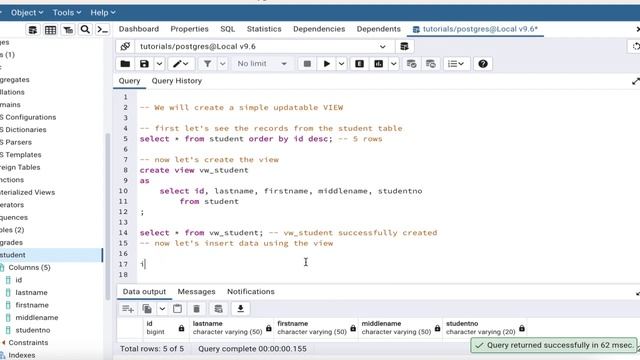Viewport: 640px width, 360px height.
Task: Click the query tool icon in browser toolbar
Action: click(33, 30)
